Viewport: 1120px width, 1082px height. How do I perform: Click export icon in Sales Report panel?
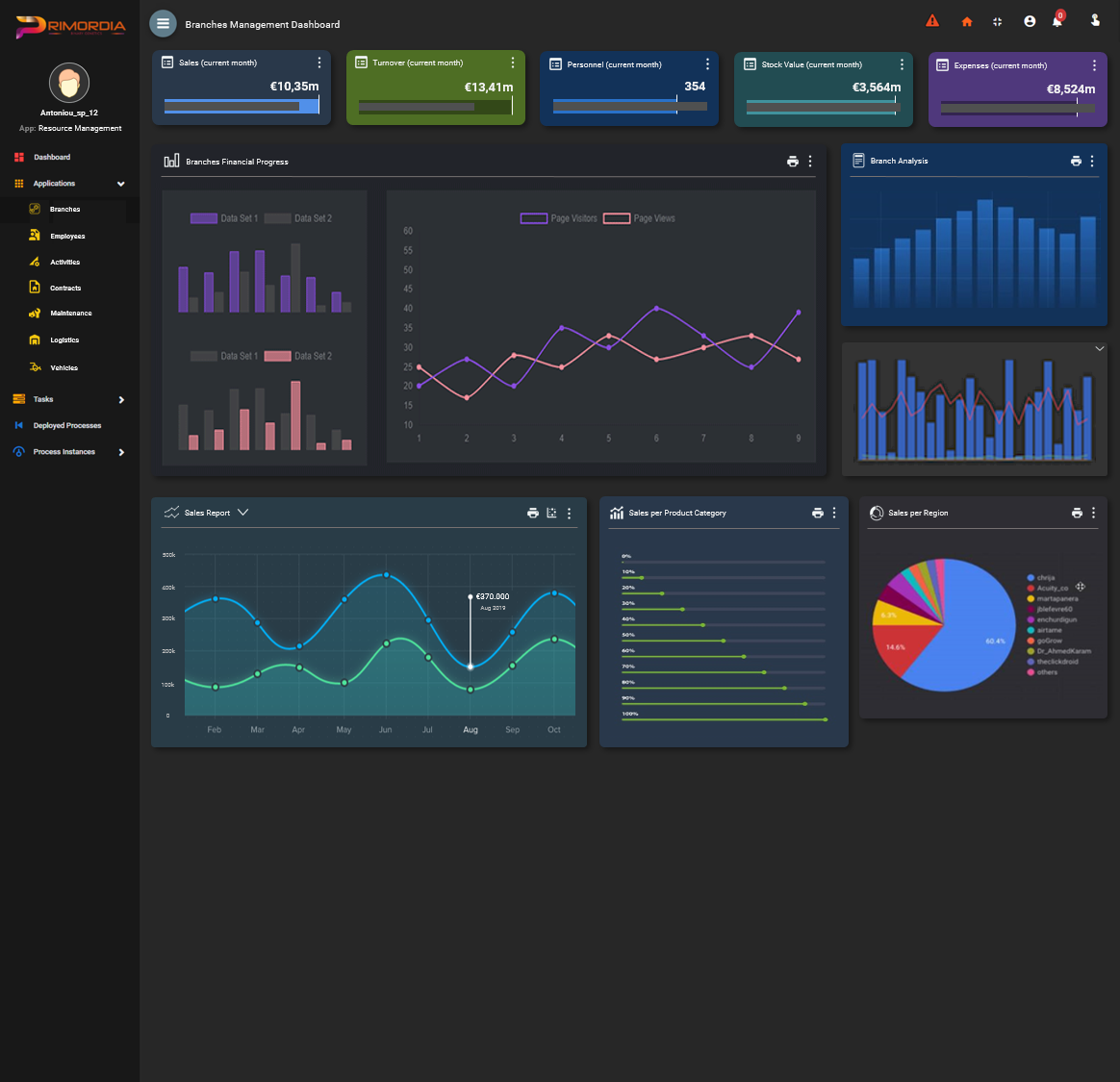[x=551, y=514]
